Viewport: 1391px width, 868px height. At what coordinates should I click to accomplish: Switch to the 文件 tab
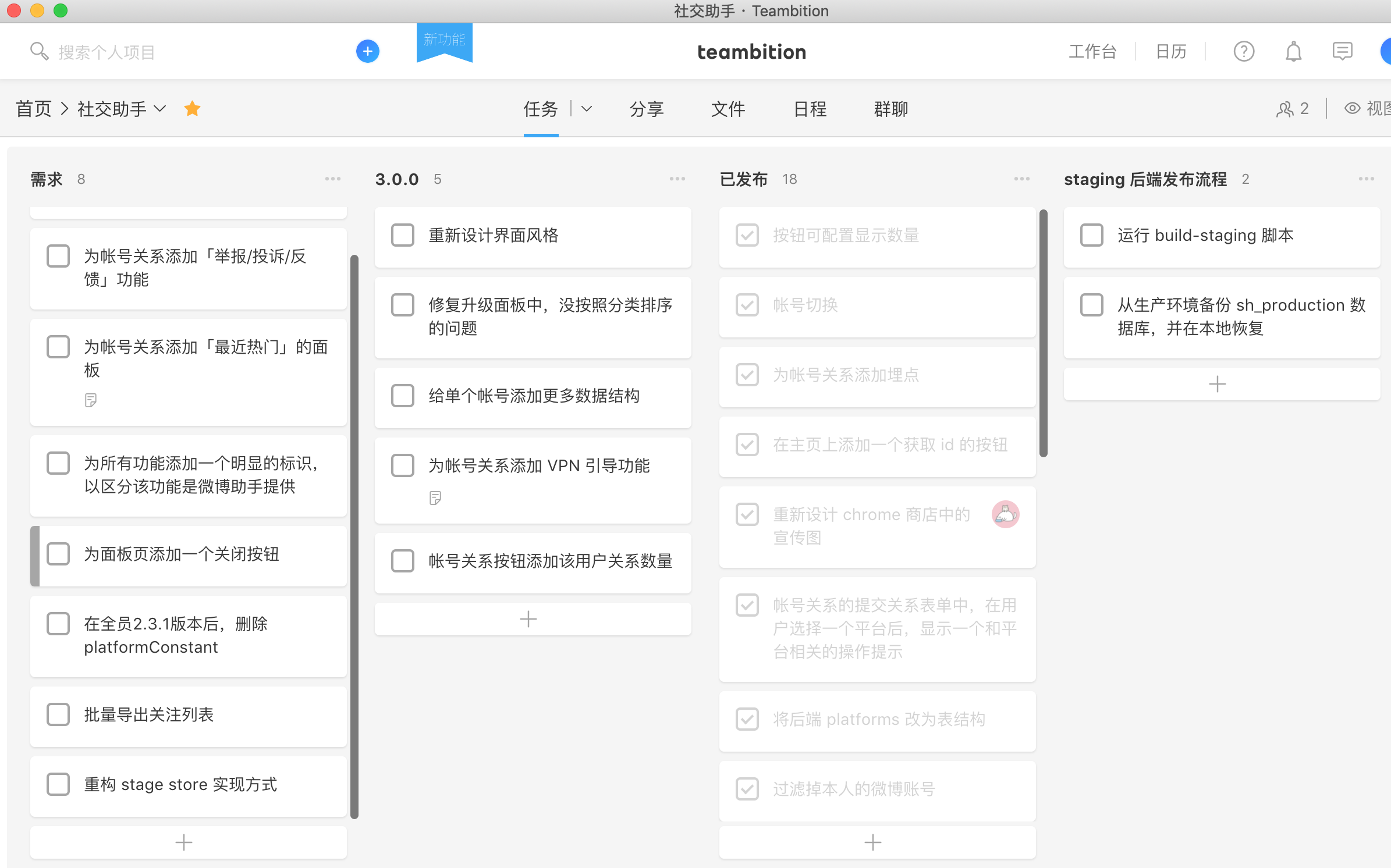tap(728, 109)
